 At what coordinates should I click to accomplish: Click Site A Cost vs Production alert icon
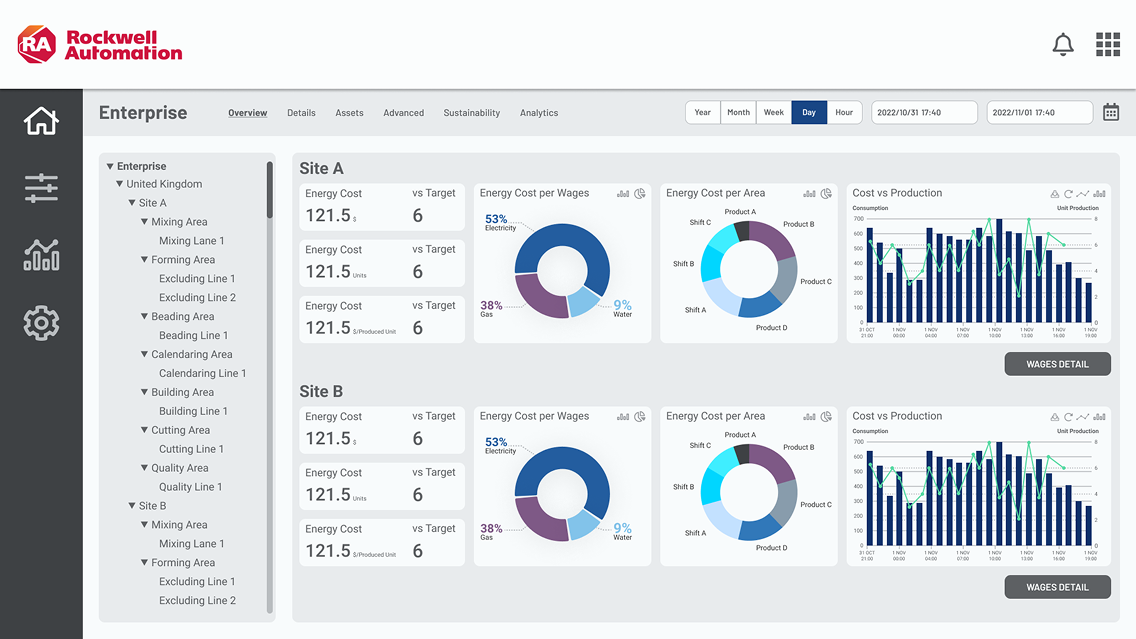point(1055,193)
